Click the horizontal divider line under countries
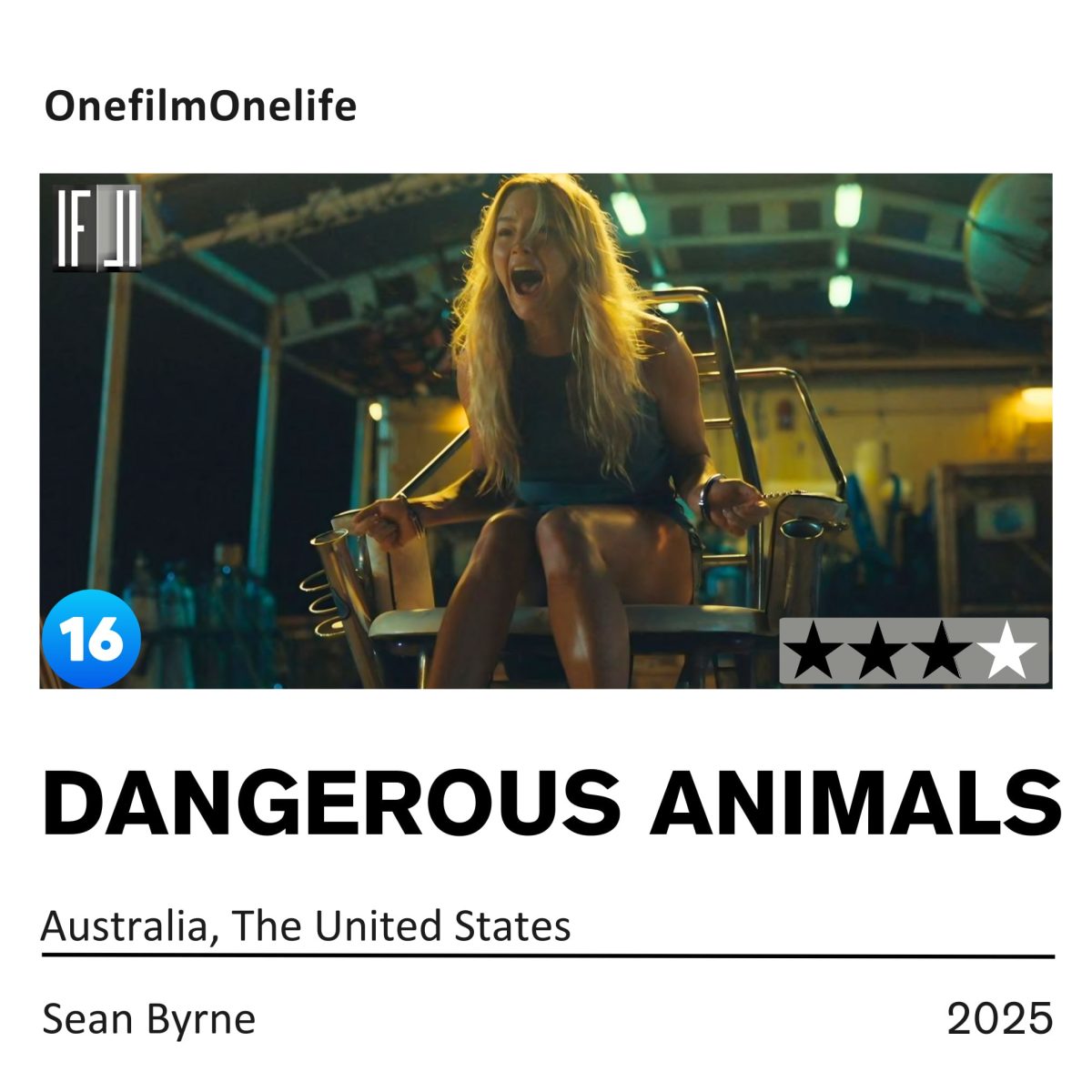The image size is (1092, 1092). click(548, 956)
